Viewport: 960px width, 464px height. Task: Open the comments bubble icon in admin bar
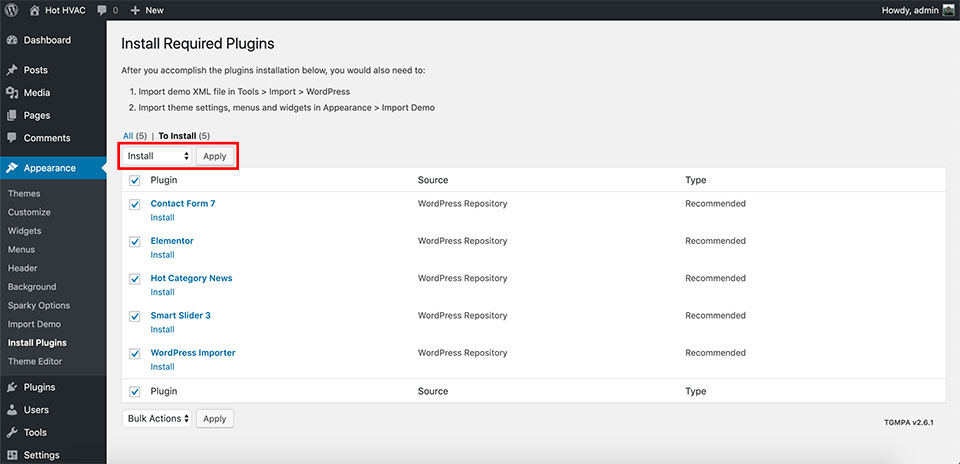[x=102, y=10]
